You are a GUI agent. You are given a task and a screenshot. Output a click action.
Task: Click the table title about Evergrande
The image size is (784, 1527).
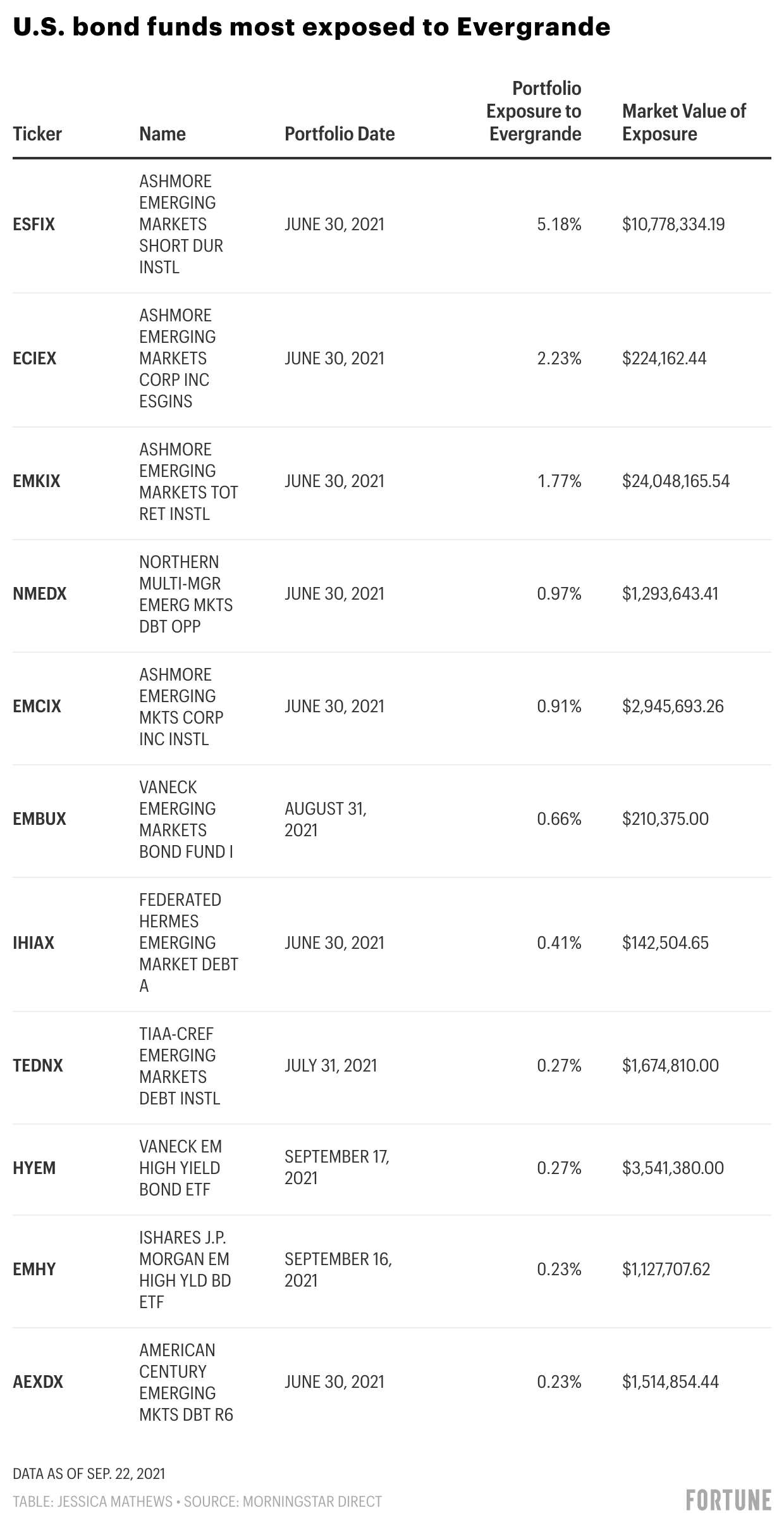point(312,27)
